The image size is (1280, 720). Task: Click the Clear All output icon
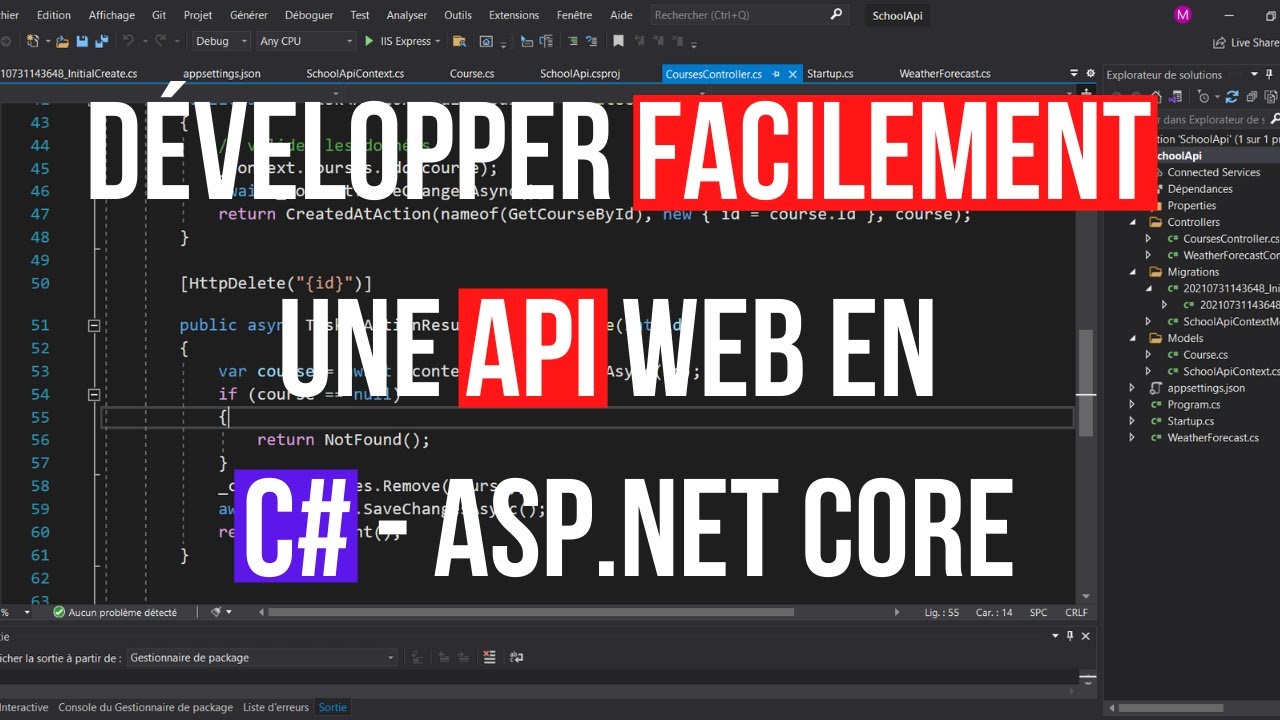coord(489,657)
